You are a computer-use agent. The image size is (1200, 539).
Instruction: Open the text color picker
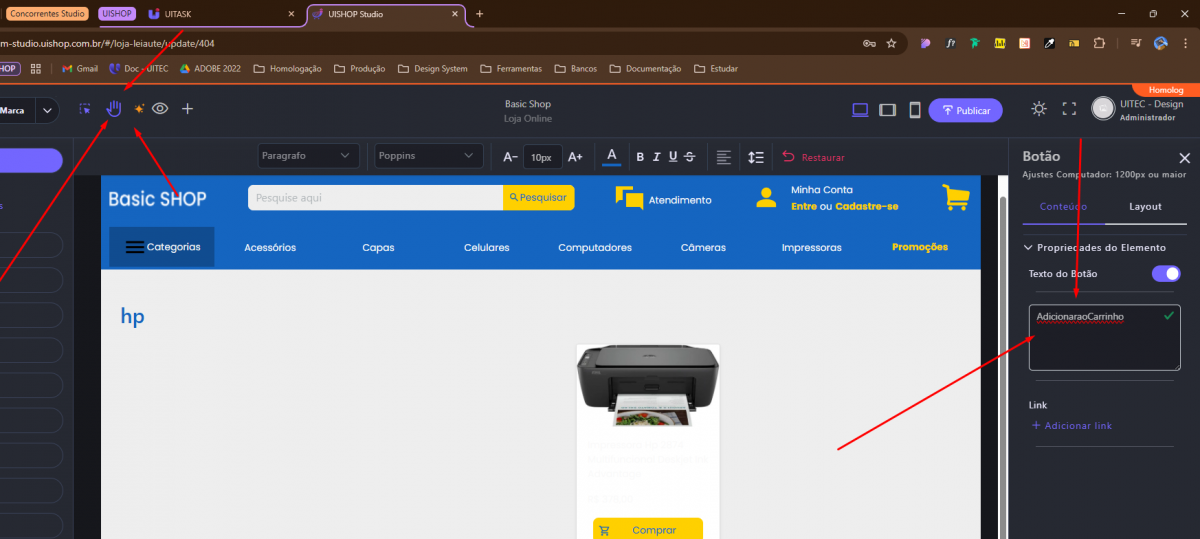(x=612, y=156)
